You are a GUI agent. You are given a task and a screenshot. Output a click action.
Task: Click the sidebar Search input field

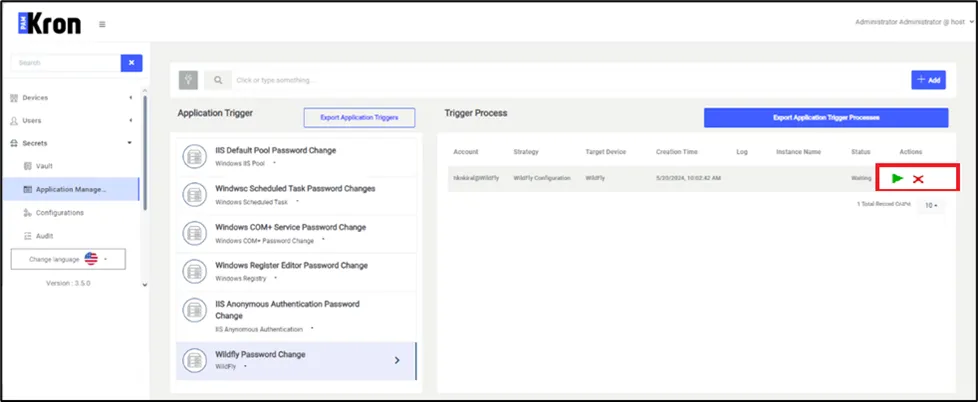65,63
